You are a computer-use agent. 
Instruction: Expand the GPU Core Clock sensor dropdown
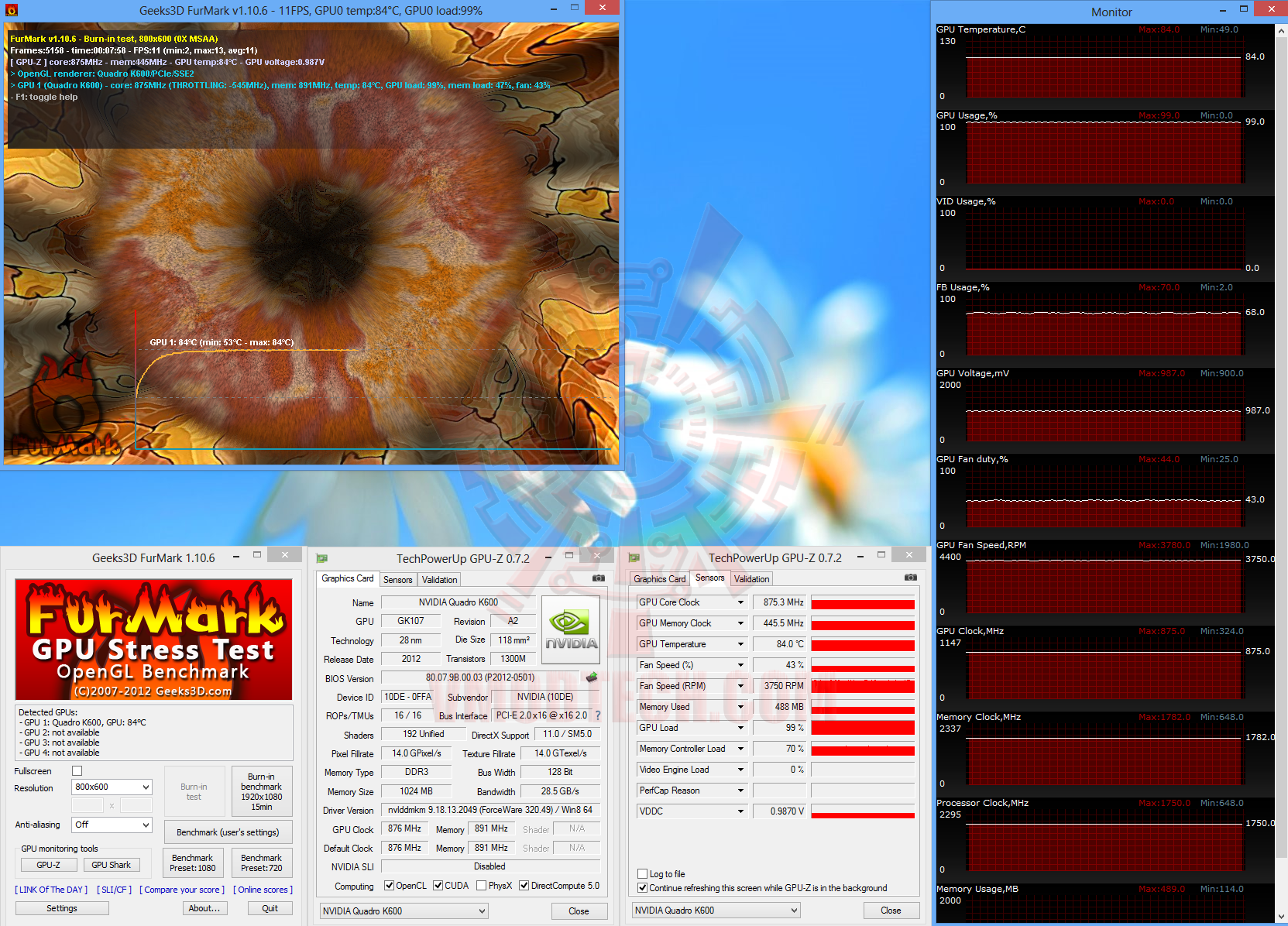pyautogui.click(x=740, y=602)
